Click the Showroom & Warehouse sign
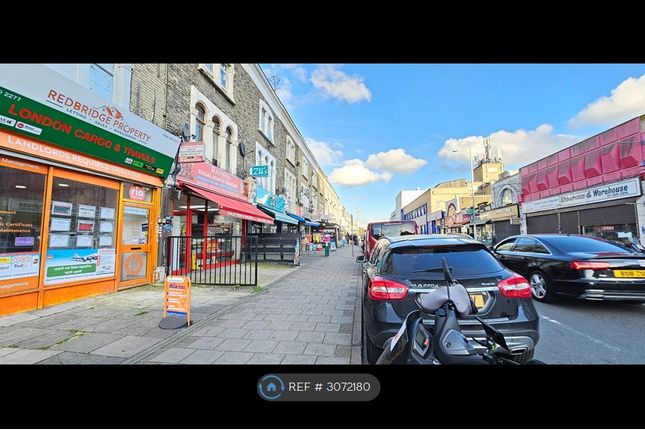 (x=582, y=196)
